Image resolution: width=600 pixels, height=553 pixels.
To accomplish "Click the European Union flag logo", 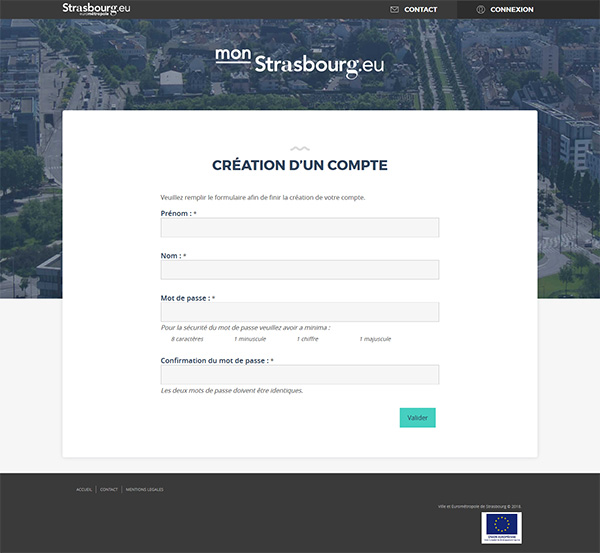I will (501, 528).
